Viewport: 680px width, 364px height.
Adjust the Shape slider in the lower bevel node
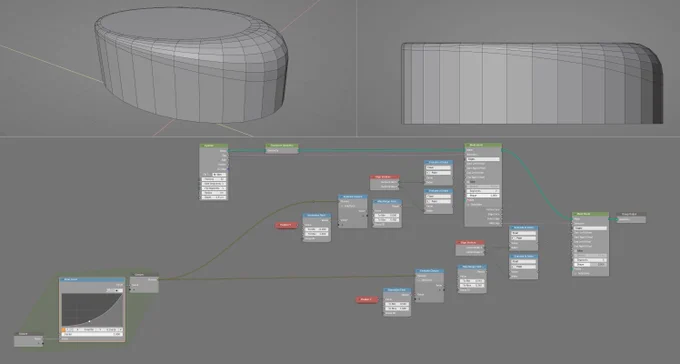[590, 264]
